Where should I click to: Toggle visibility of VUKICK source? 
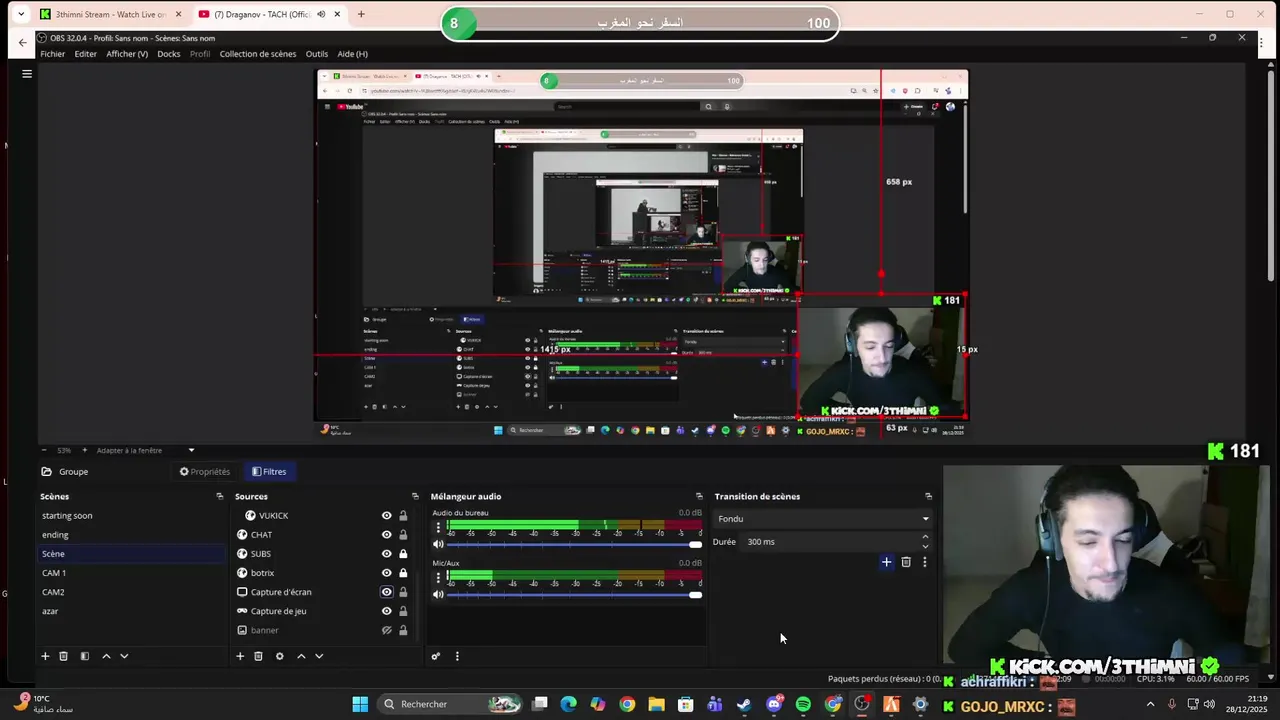386,516
